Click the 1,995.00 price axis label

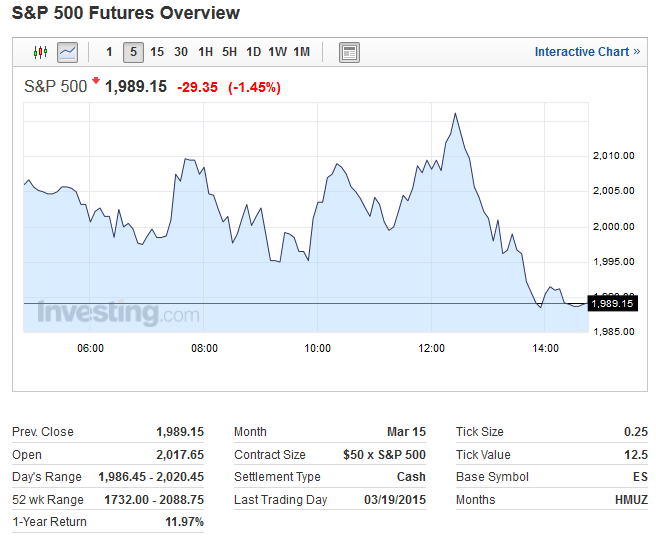(x=614, y=262)
